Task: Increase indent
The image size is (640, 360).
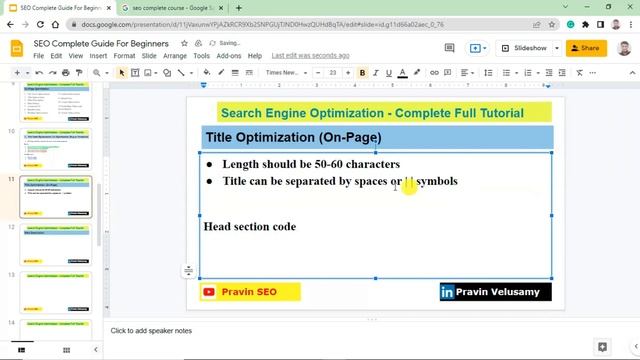Action: coord(562,73)
